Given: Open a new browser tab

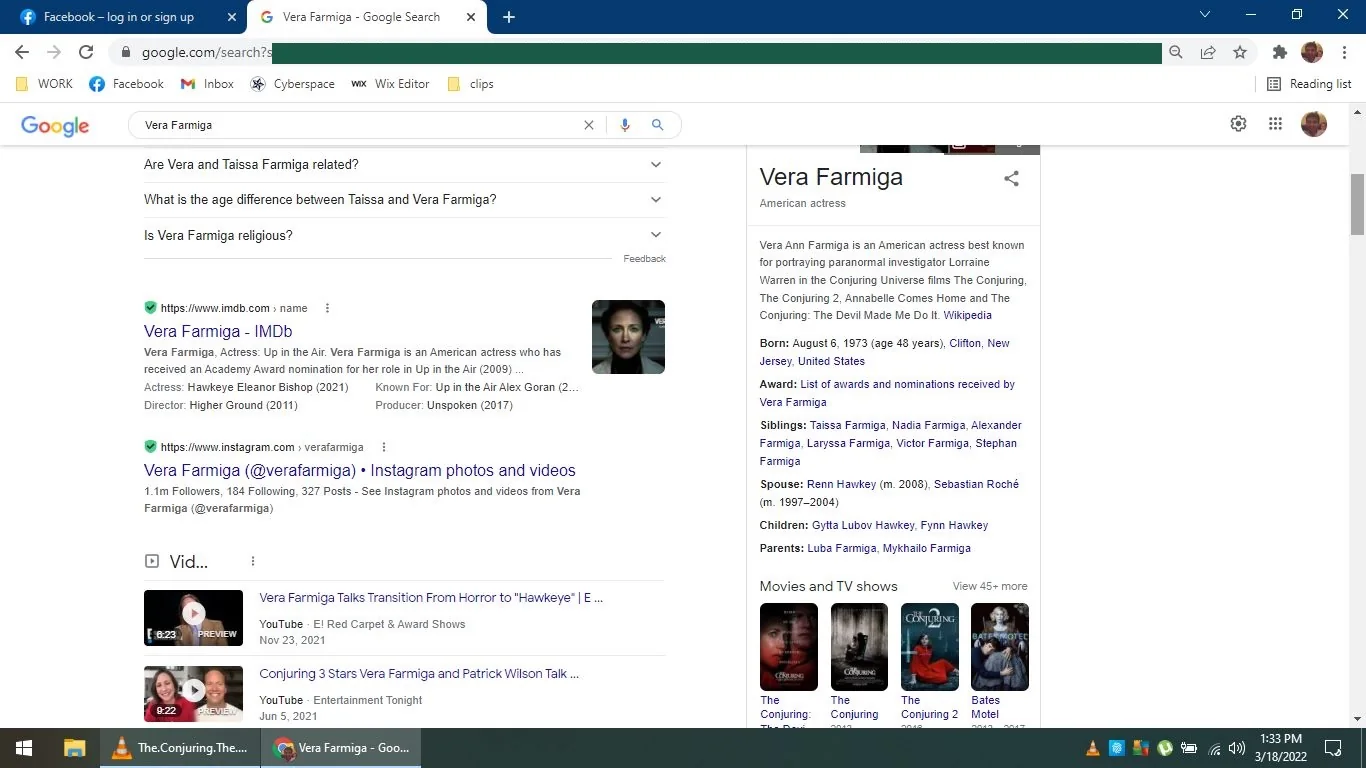Looking at the screenshot, I should (509, 17).
